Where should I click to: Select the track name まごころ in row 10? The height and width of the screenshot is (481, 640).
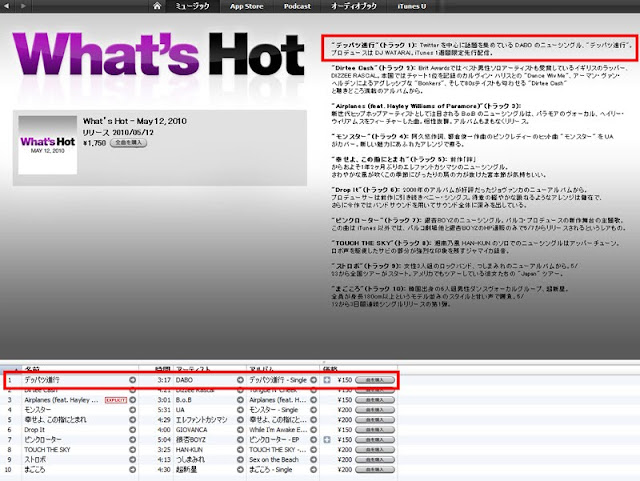click(x=35, y=470)
